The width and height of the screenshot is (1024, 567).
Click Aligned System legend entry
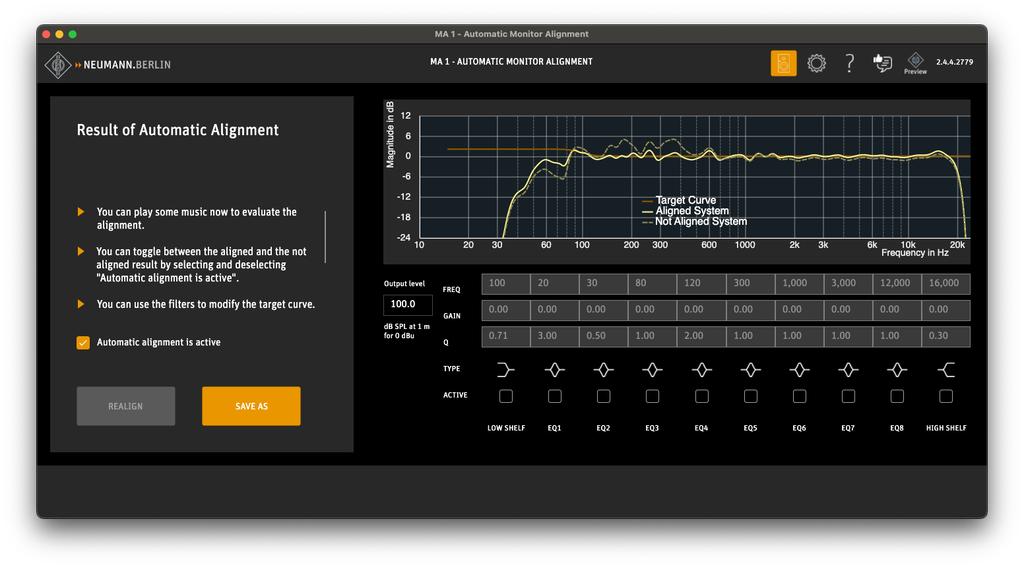coord(685,210)
